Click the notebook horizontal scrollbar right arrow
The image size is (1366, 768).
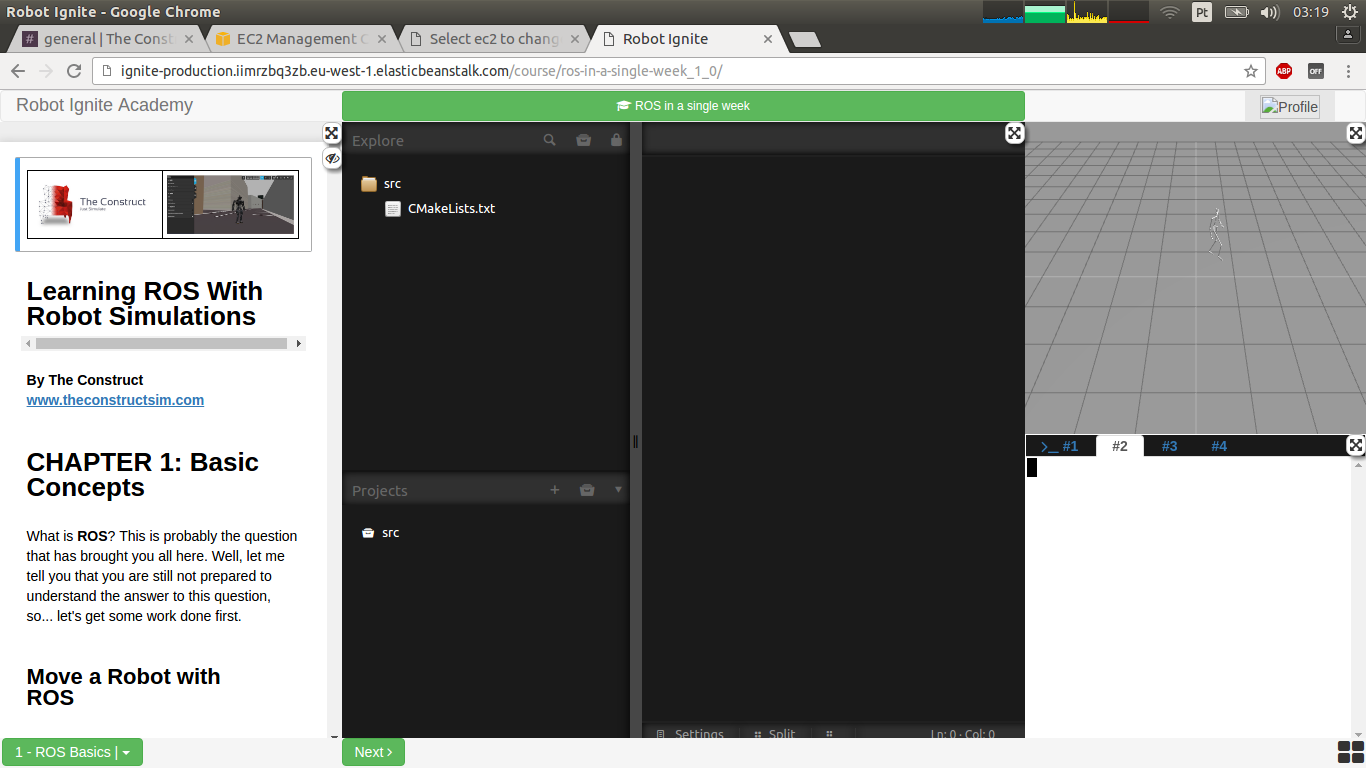[x=298, y=343]
